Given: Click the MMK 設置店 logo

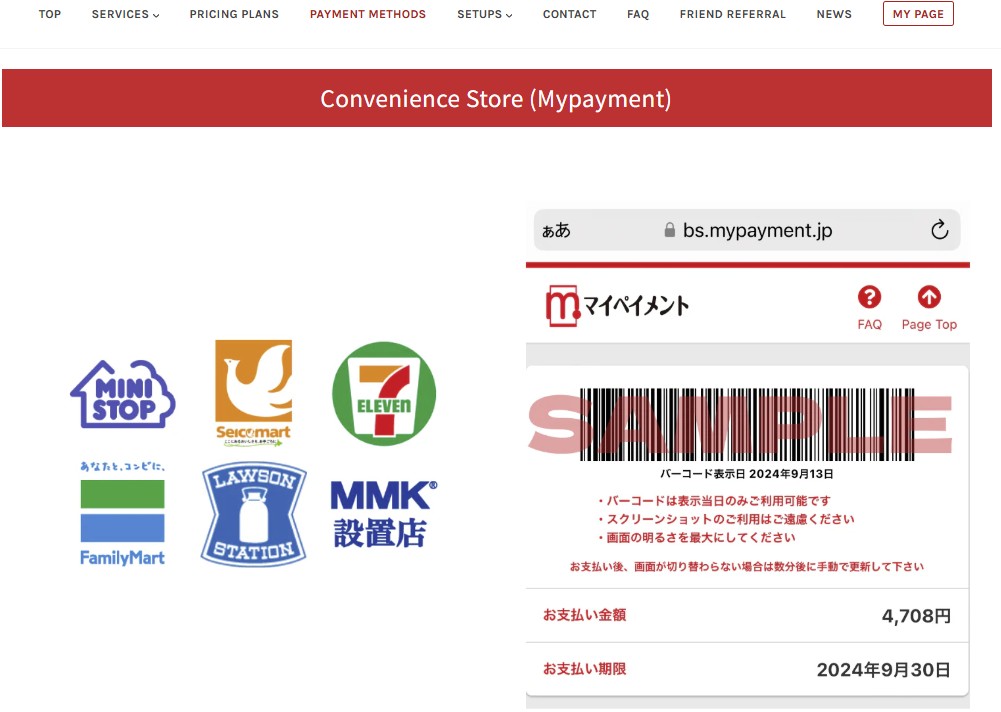Looking at the screenshot, I should pos(384,514).
